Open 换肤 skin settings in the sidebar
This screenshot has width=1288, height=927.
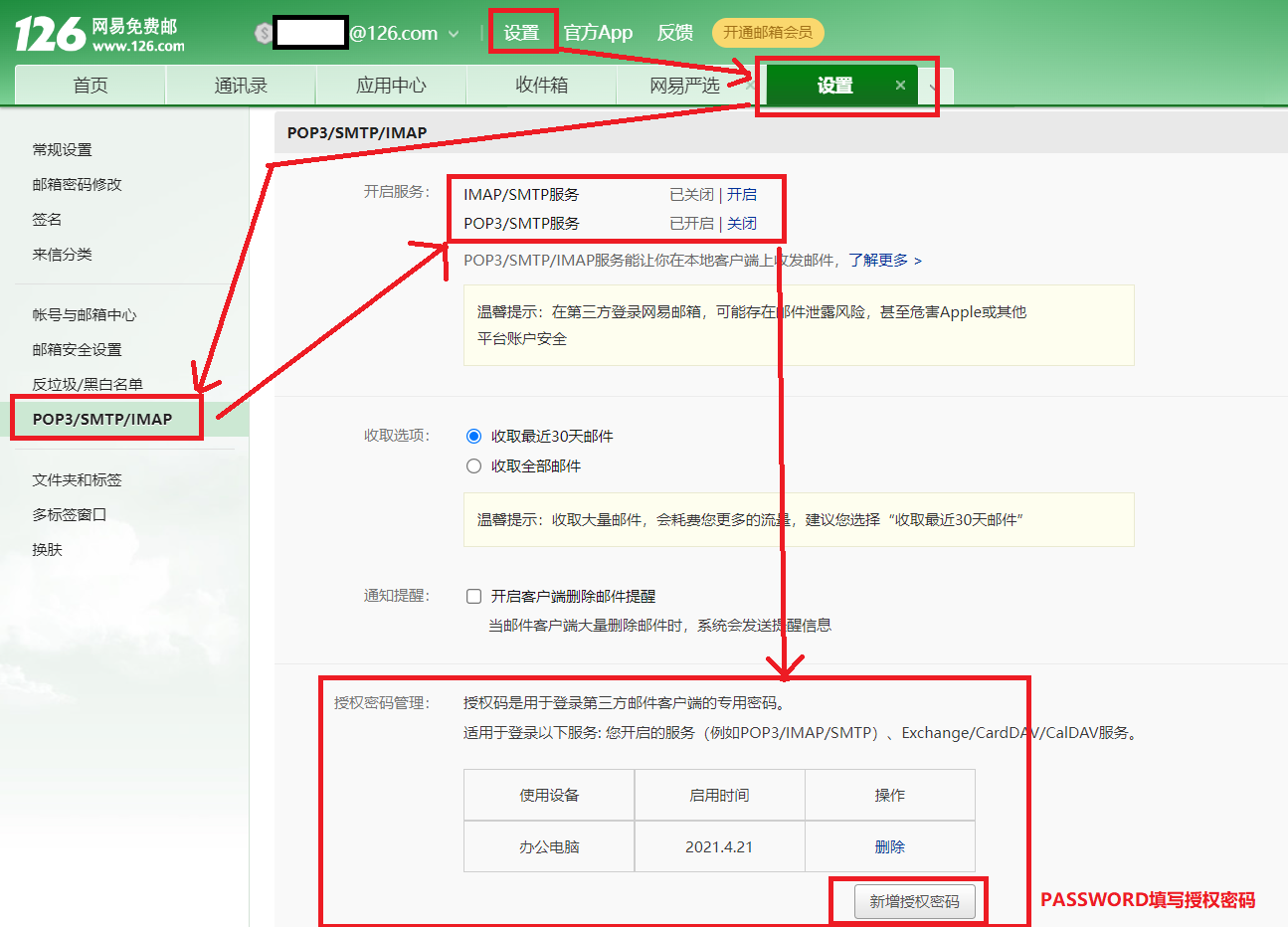click(x=47, y=549)
